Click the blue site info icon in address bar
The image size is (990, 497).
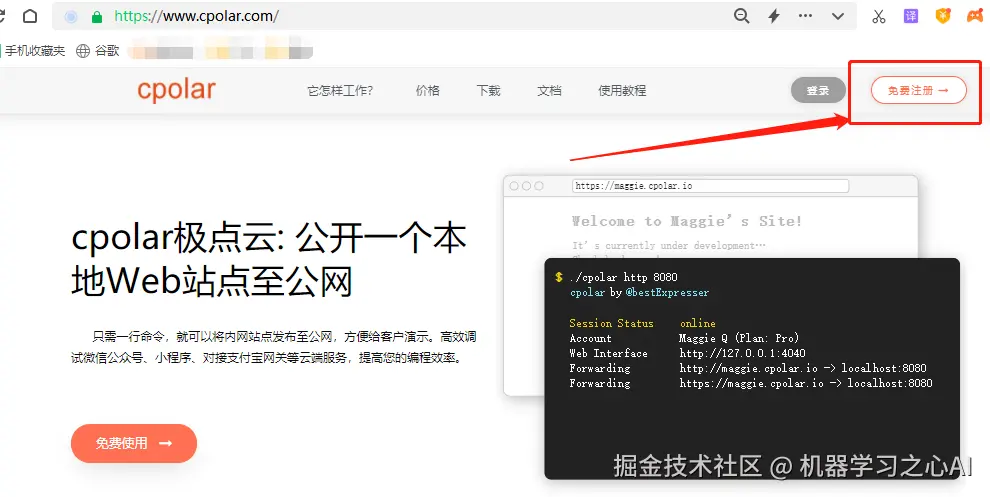[x=71, y=17]
